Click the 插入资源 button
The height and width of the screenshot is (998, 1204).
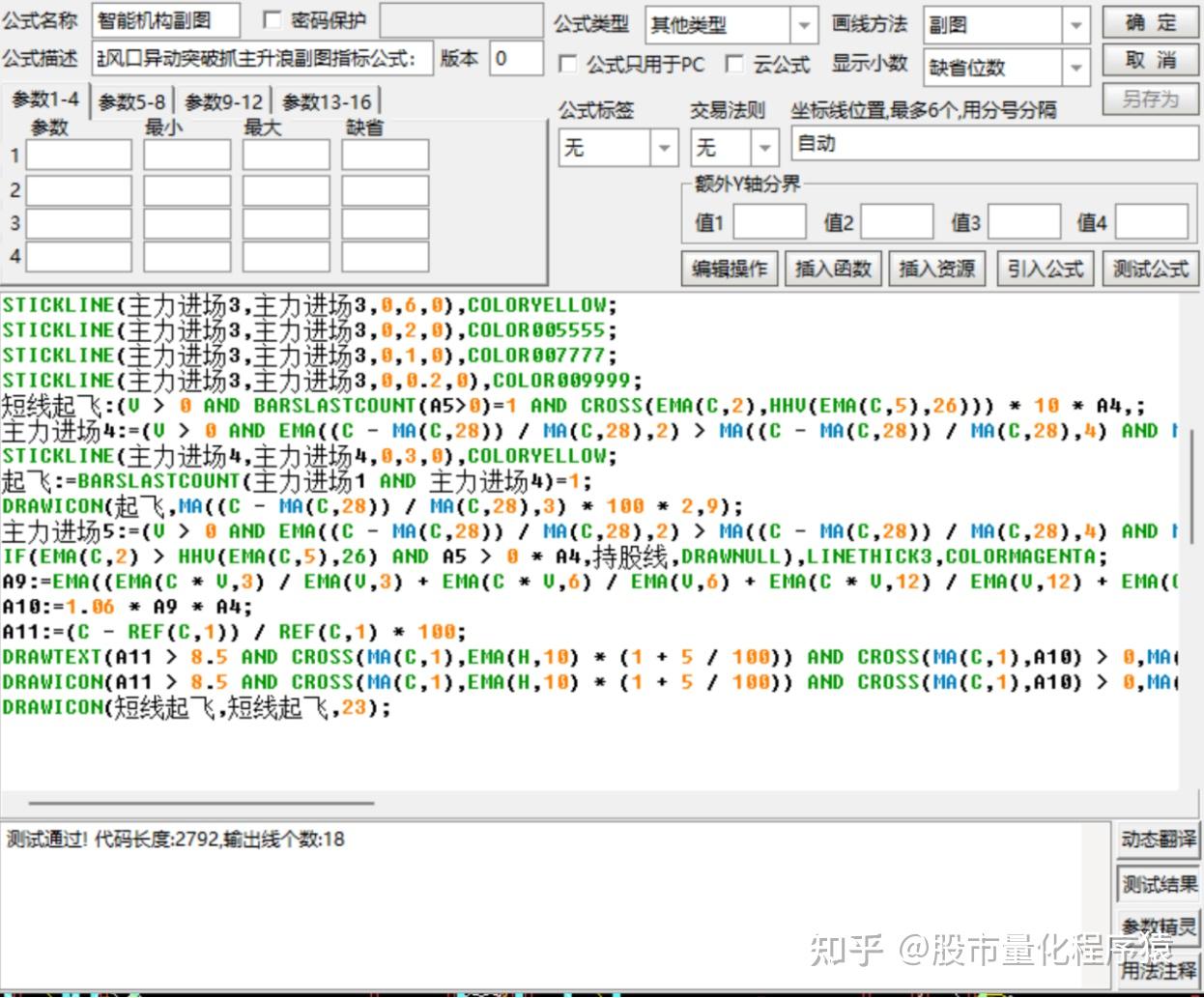pos(936,269)
